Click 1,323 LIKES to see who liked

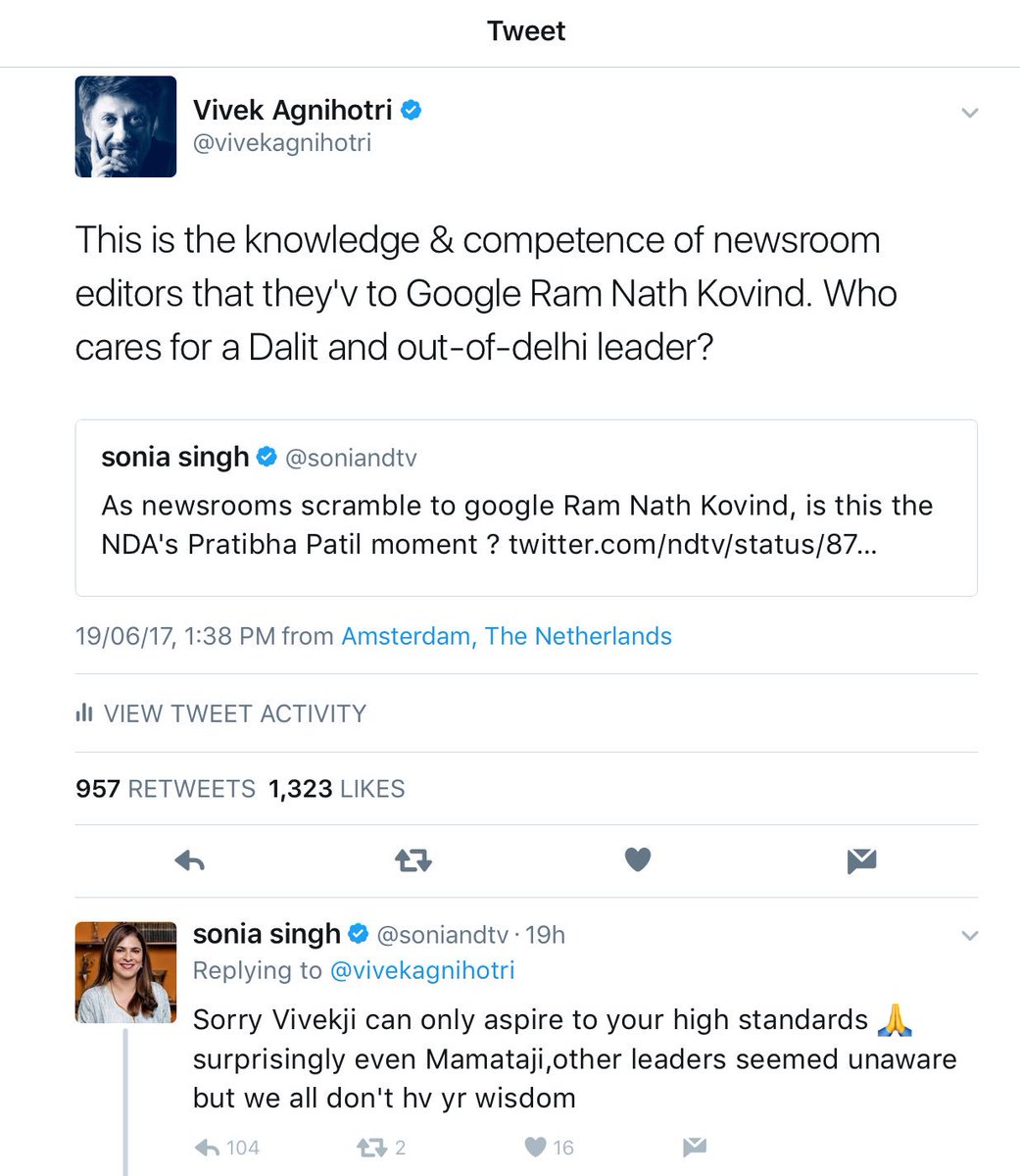pos(336,788)
